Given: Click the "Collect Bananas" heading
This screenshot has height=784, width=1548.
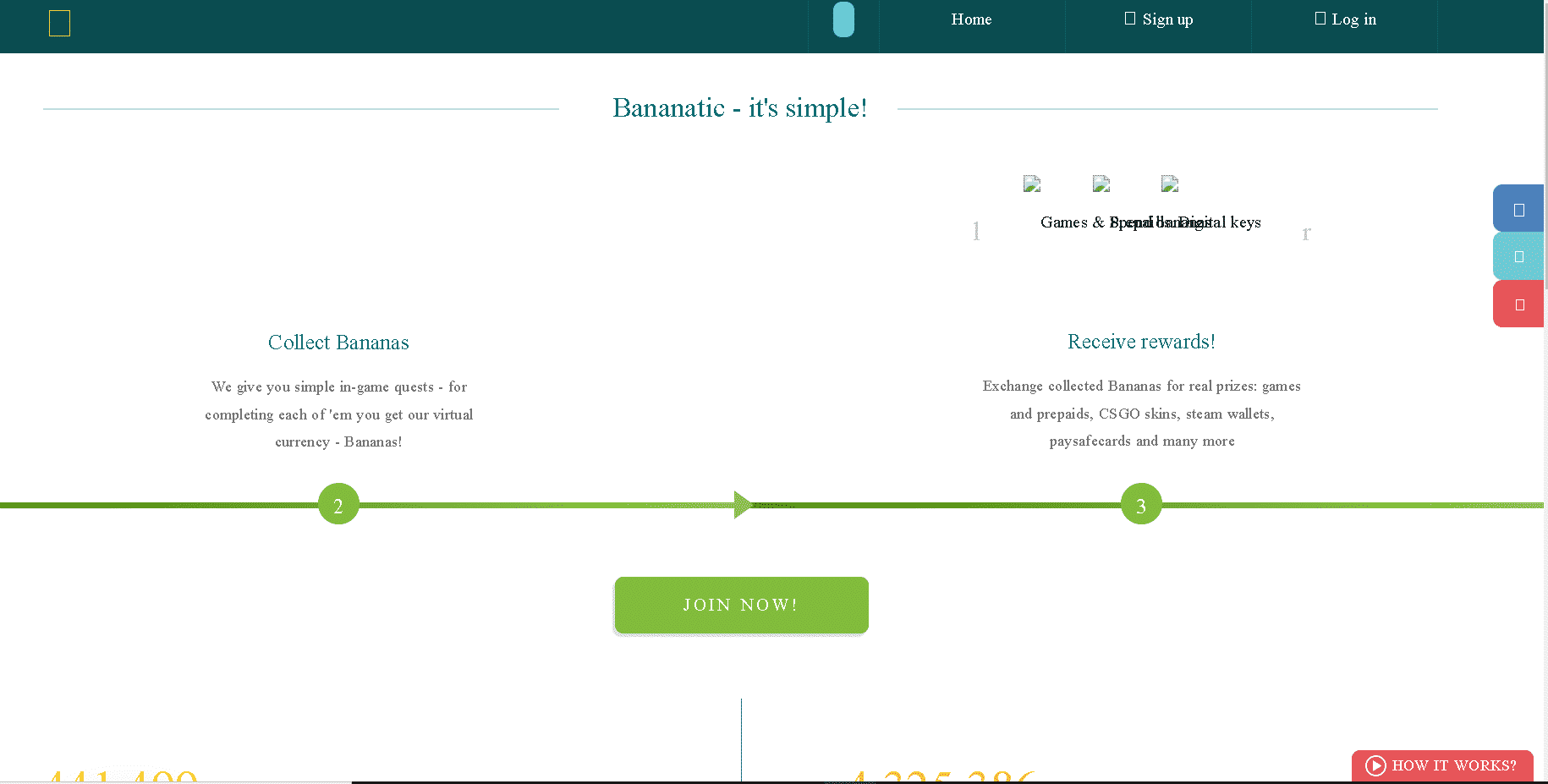Looking at the screenshot, I should (338, 343).
